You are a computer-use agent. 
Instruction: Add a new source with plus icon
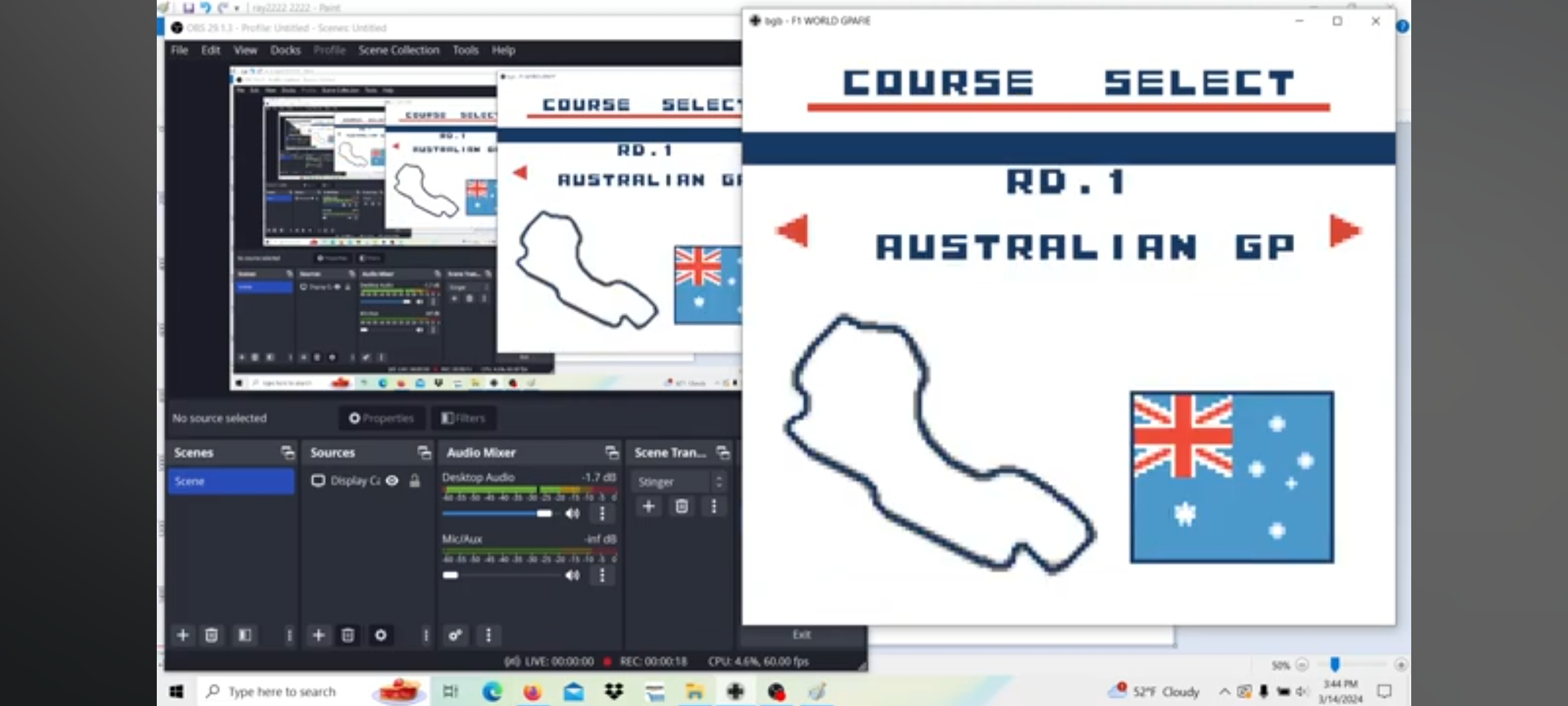coord(319,635)
